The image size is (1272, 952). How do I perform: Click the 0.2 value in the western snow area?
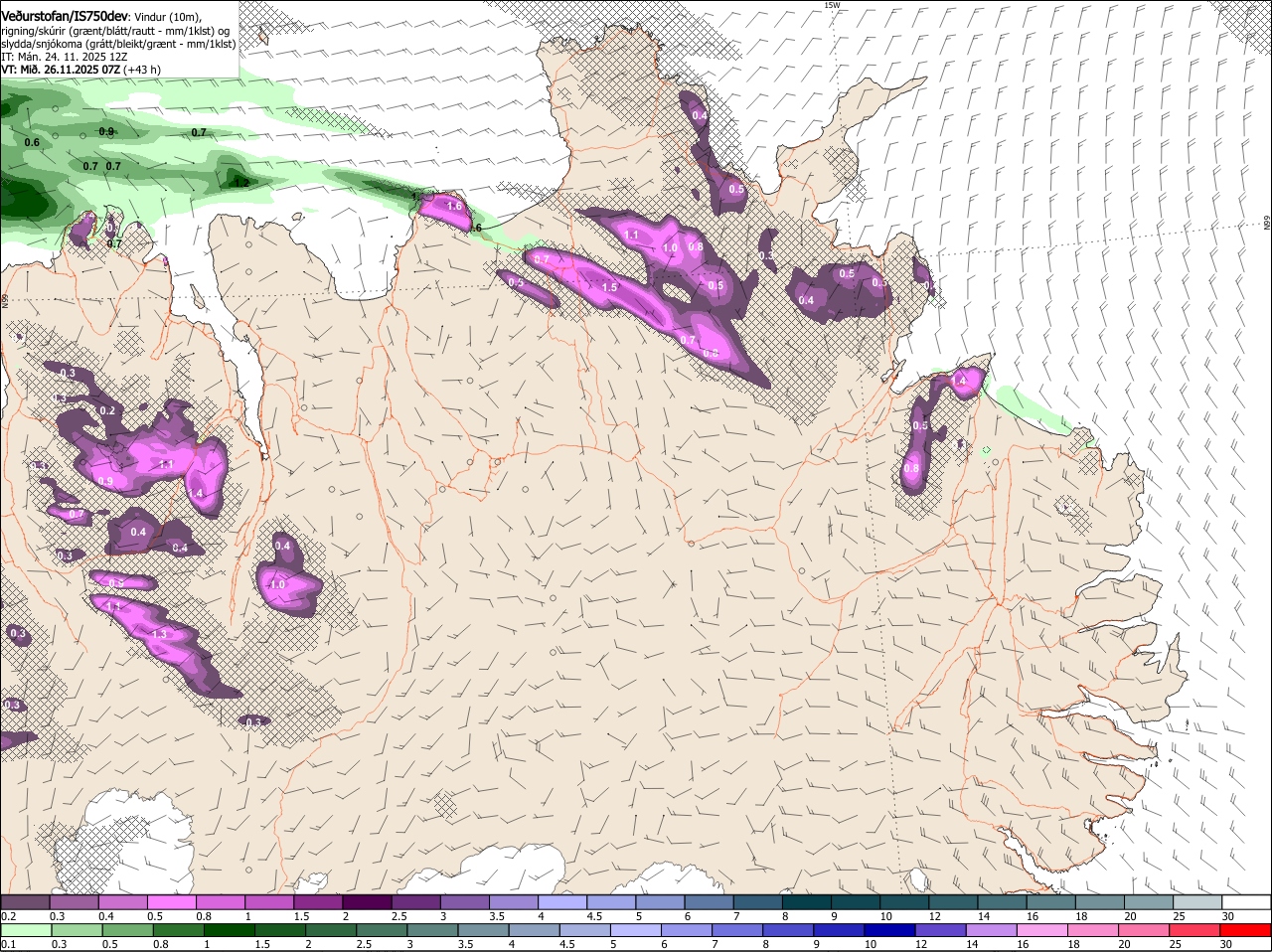click(x=107, y=411)
